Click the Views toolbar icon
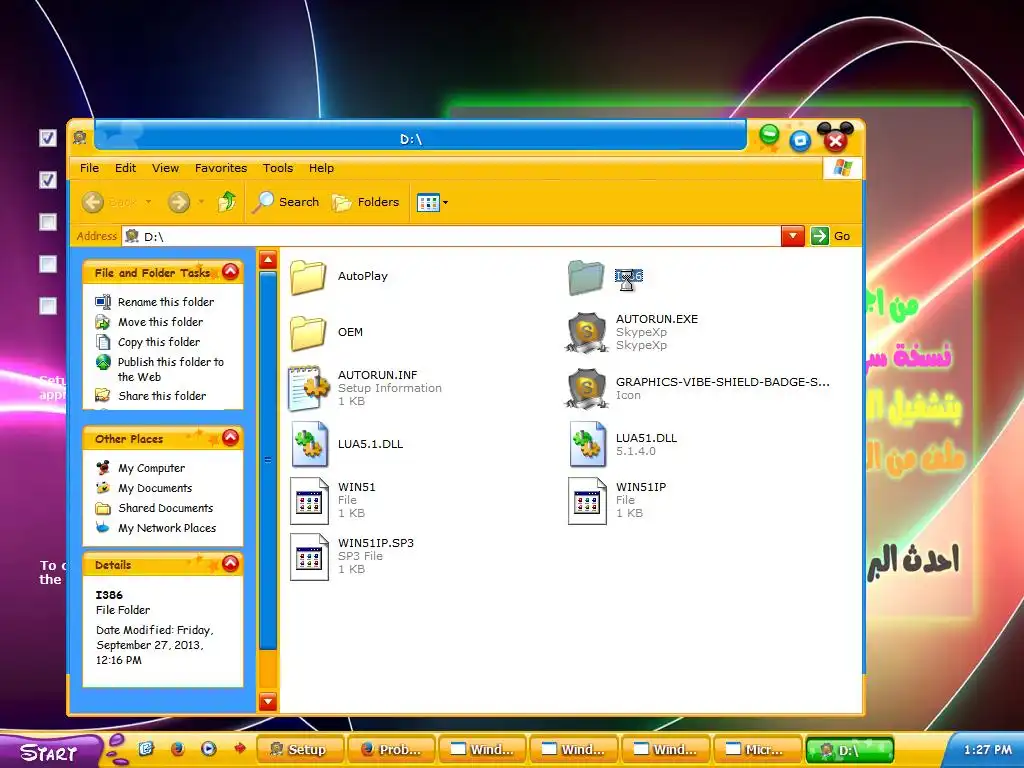This screenshot has width=1024, height=768. click(x=428, y=202)
